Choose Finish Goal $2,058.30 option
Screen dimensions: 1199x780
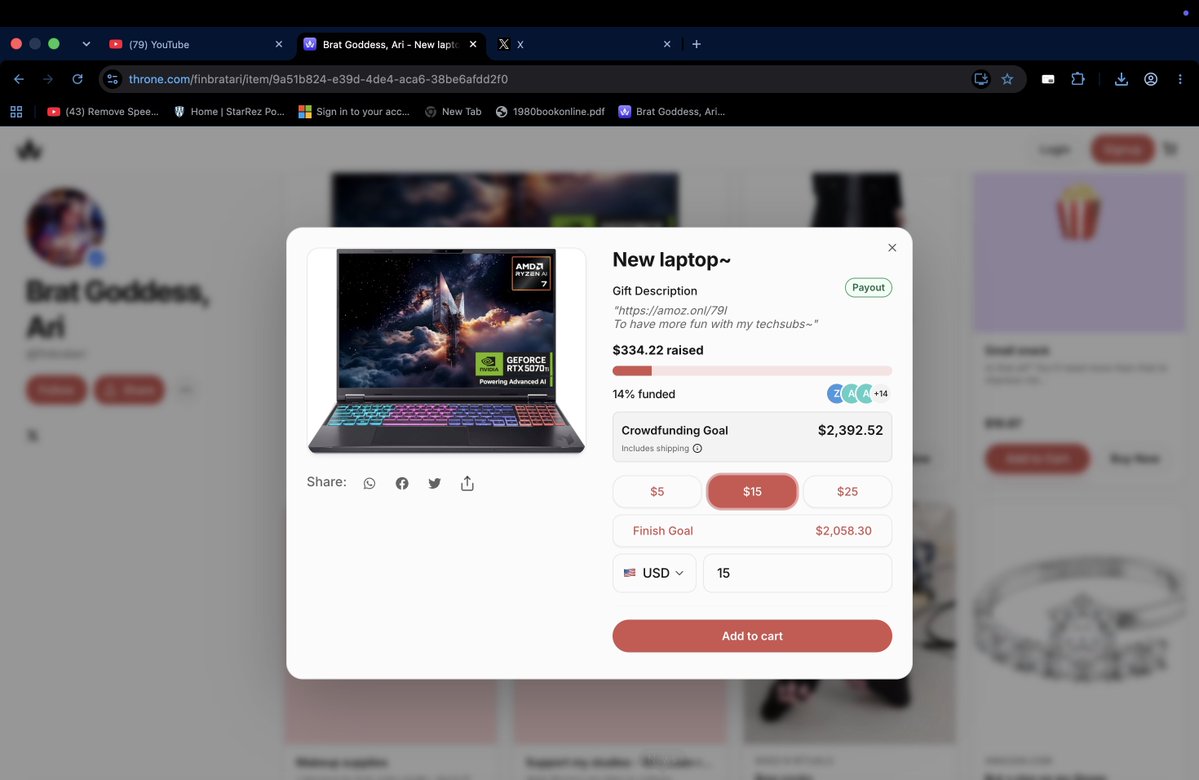752,531
